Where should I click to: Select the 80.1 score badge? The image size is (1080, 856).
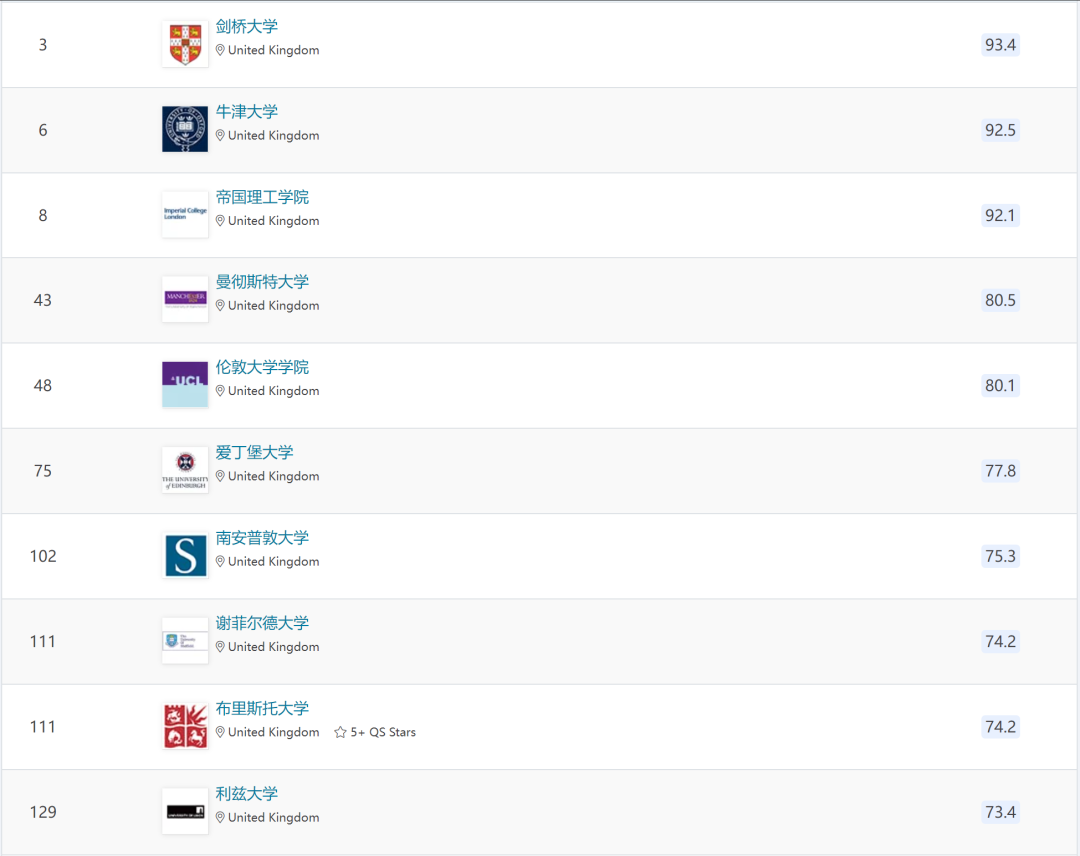tap(1000, 386)
